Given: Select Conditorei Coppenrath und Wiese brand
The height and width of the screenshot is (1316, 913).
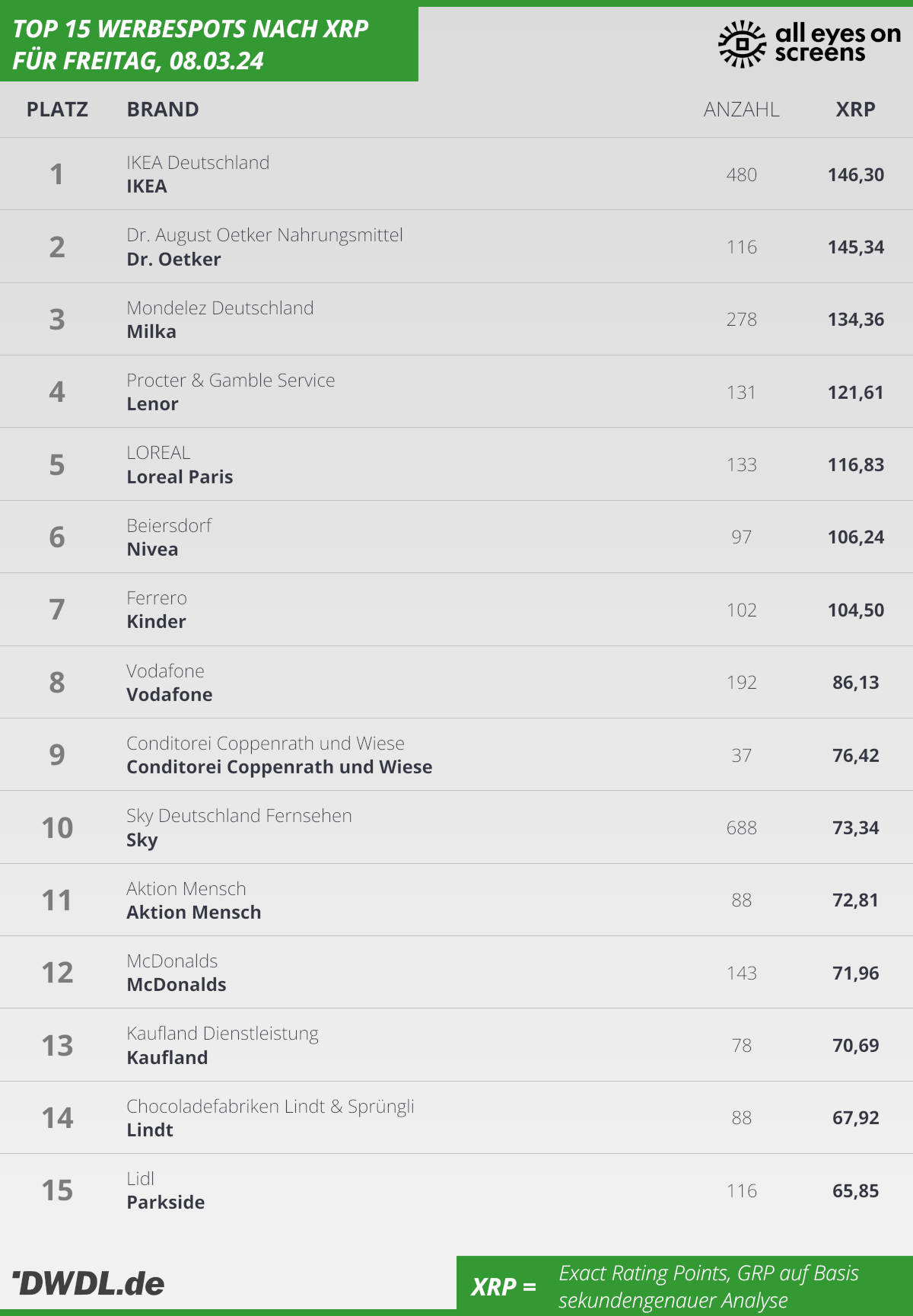Looking at the screenshot, I should 279,767.
